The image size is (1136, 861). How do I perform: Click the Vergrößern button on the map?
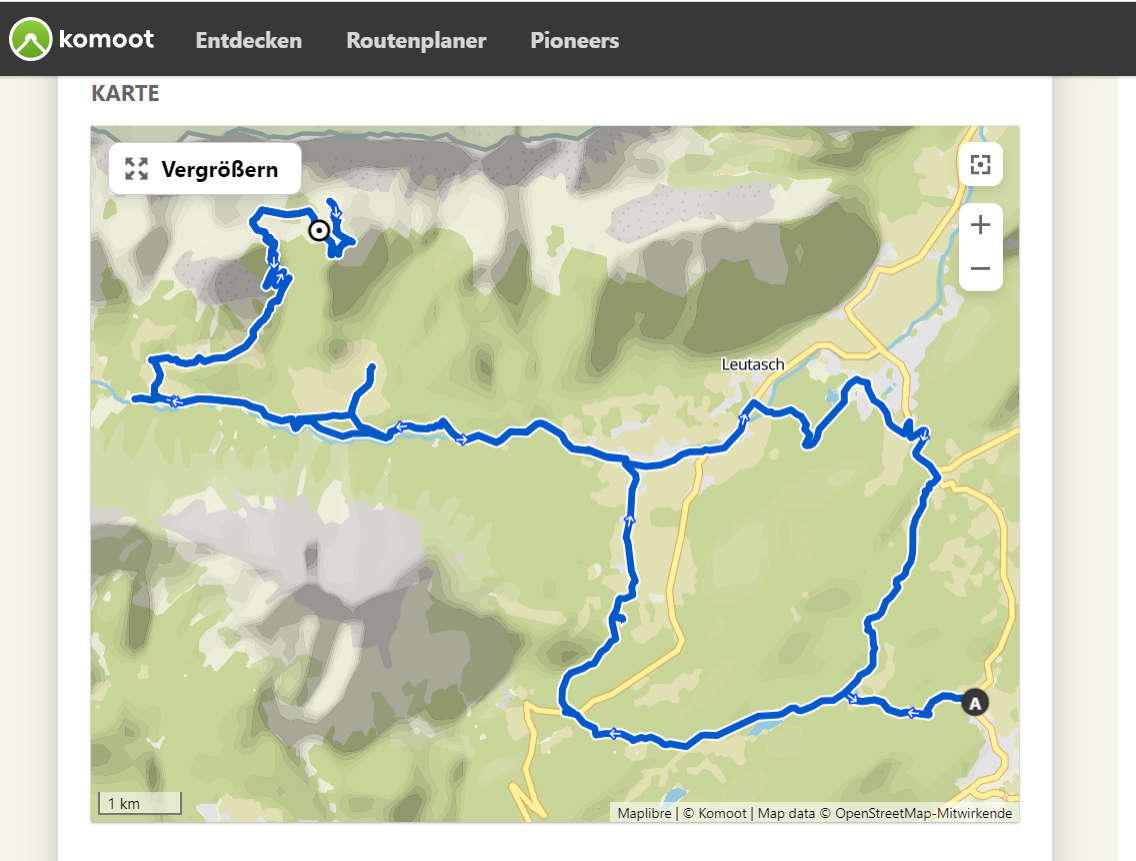tap(205, 169)
